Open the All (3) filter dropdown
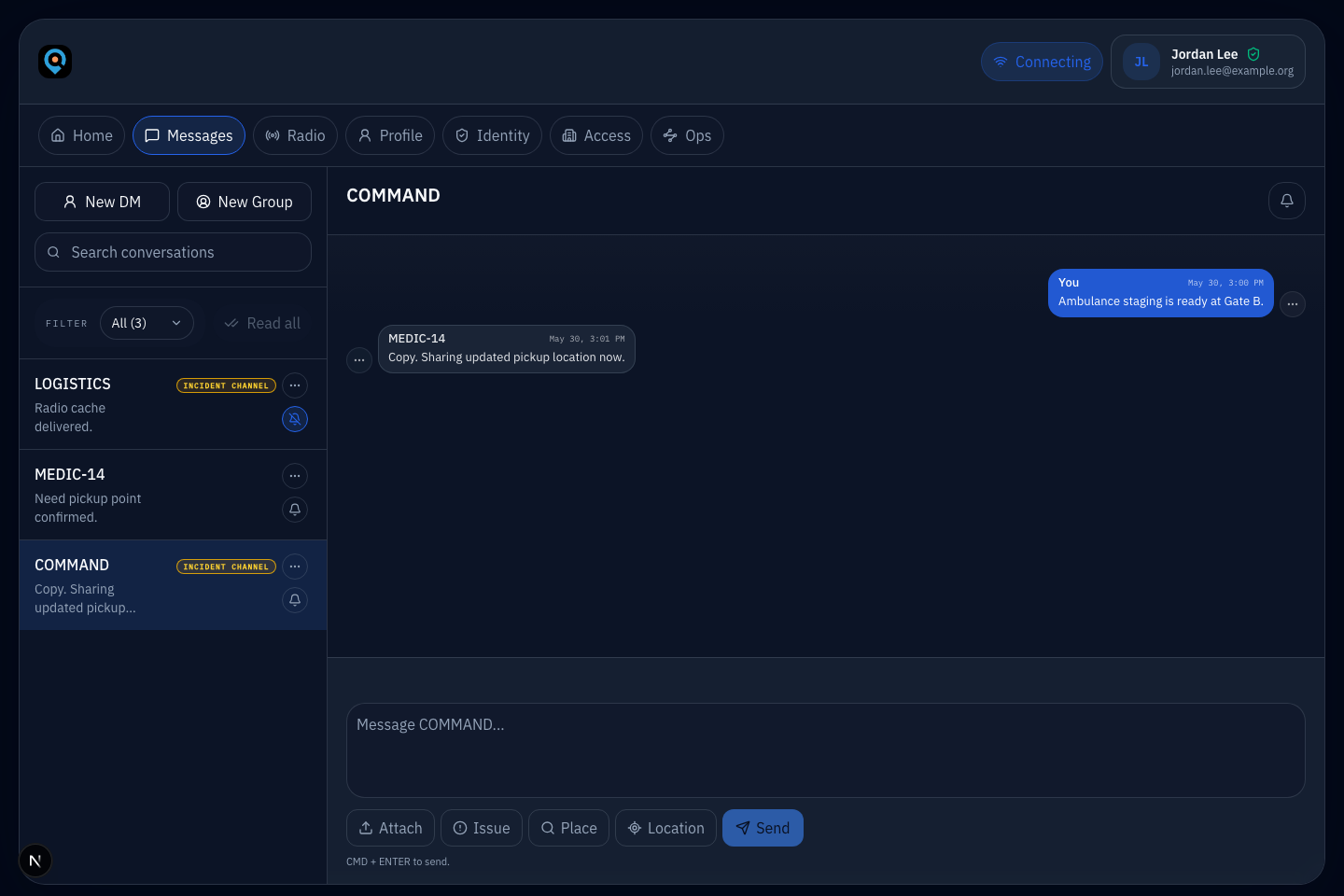Image resolution: width=1344 pixels, height=896 pixels. tap(147, 323)
